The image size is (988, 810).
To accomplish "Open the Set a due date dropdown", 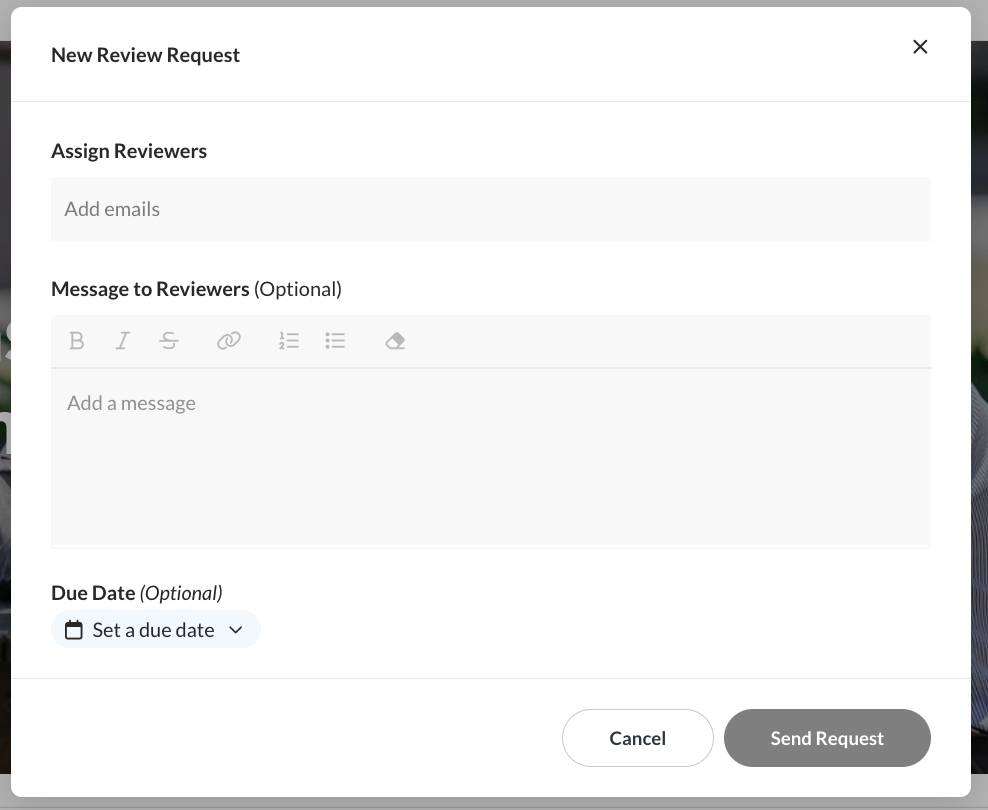I will (154, 630).
